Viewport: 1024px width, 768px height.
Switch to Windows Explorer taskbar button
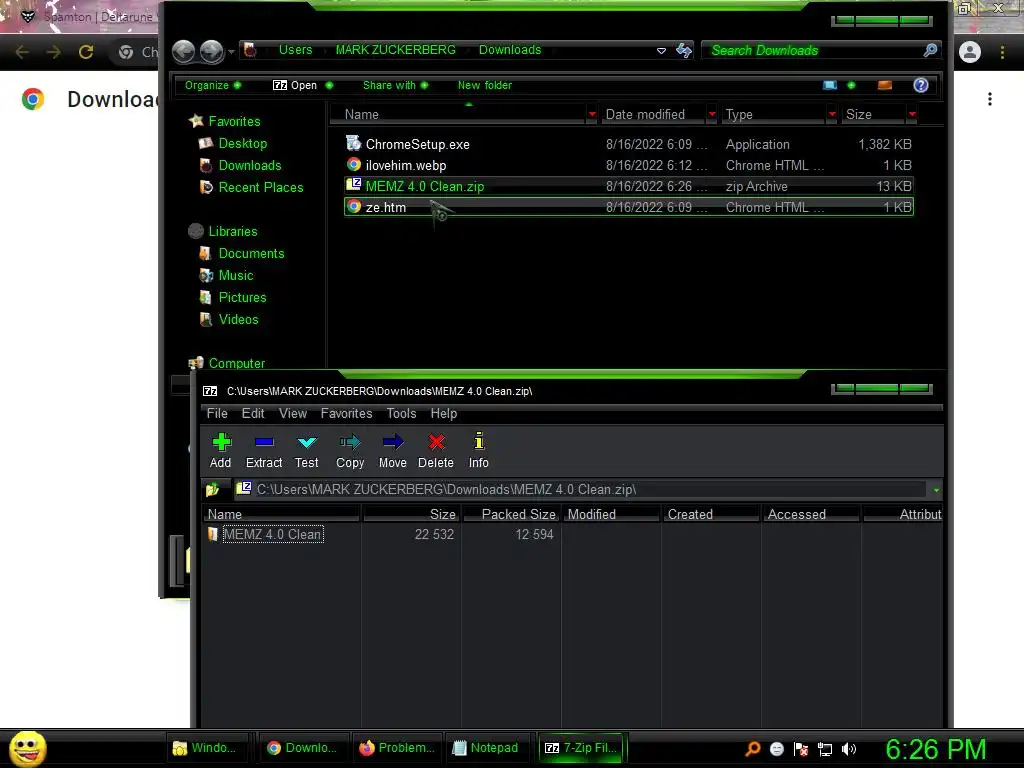pyautogui.click(x=208, y=748)
